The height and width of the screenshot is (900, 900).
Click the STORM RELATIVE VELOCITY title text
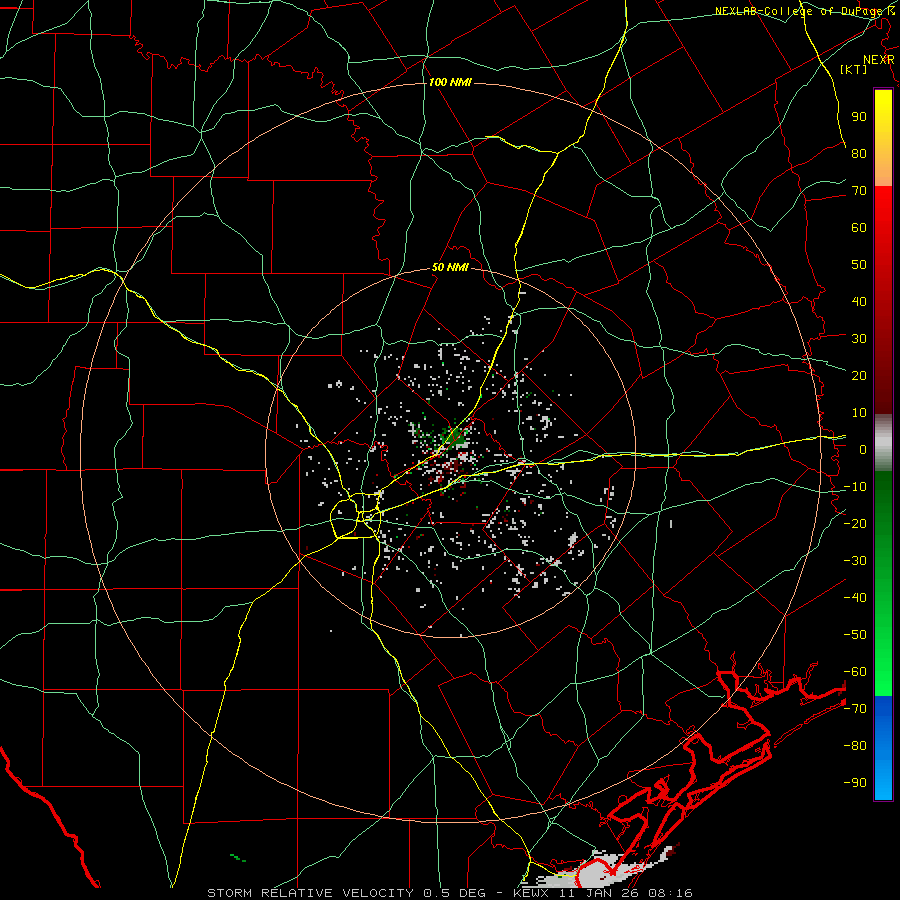point(310,893)
